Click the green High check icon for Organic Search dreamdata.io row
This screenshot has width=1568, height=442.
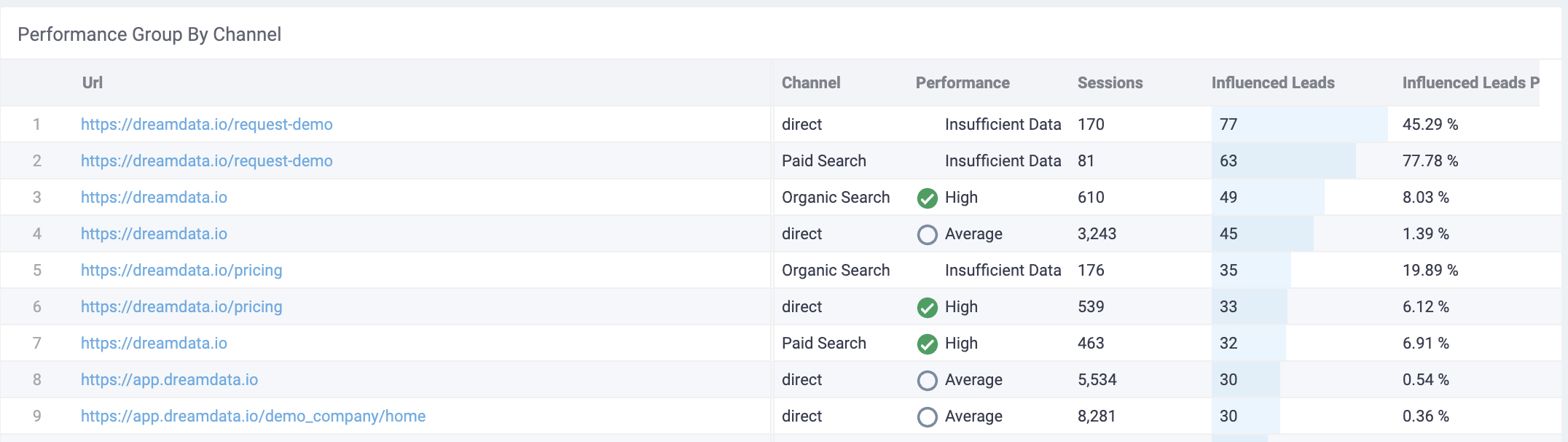pos(927,198)
